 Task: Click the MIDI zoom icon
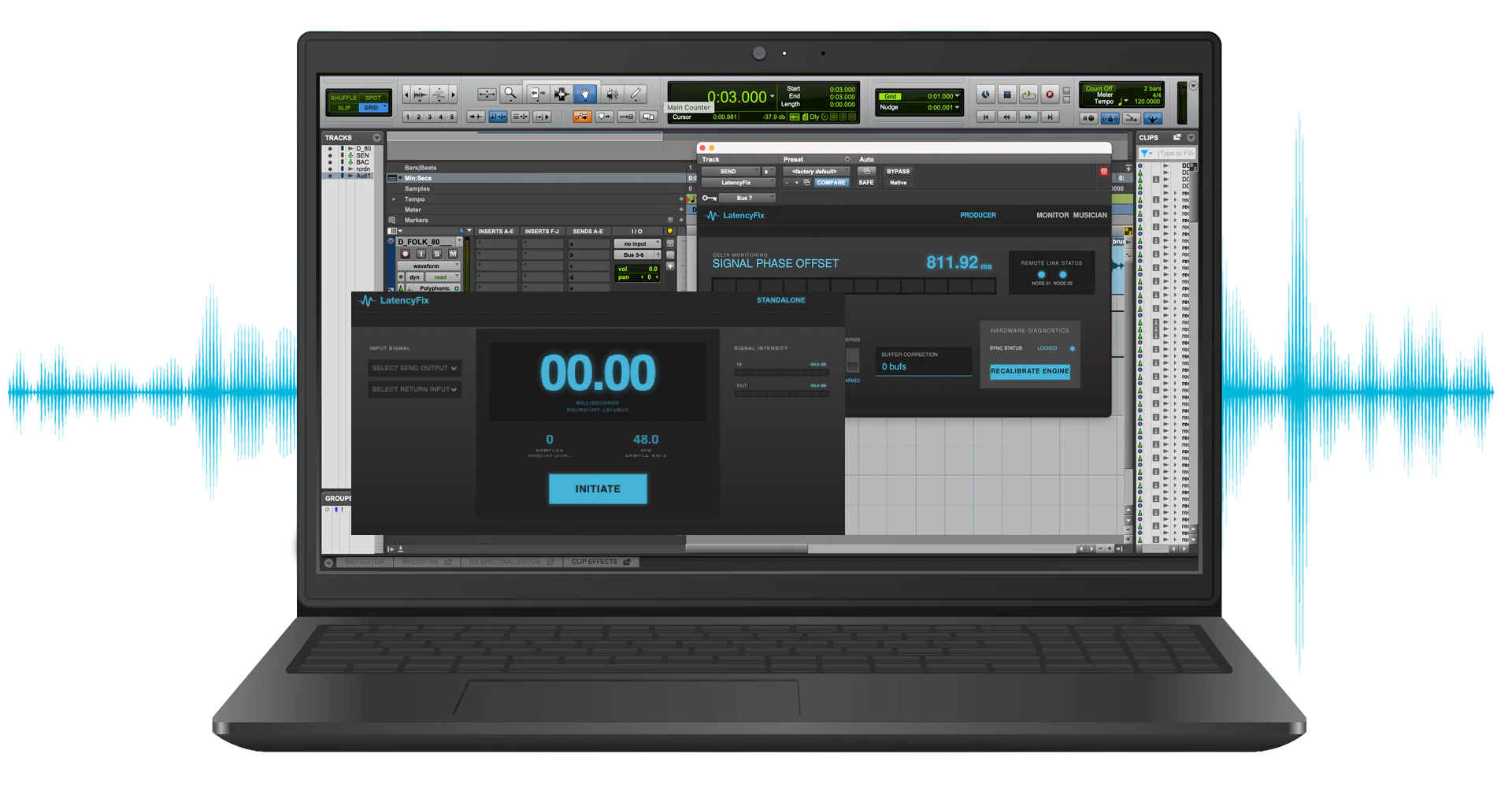(439, 95)
